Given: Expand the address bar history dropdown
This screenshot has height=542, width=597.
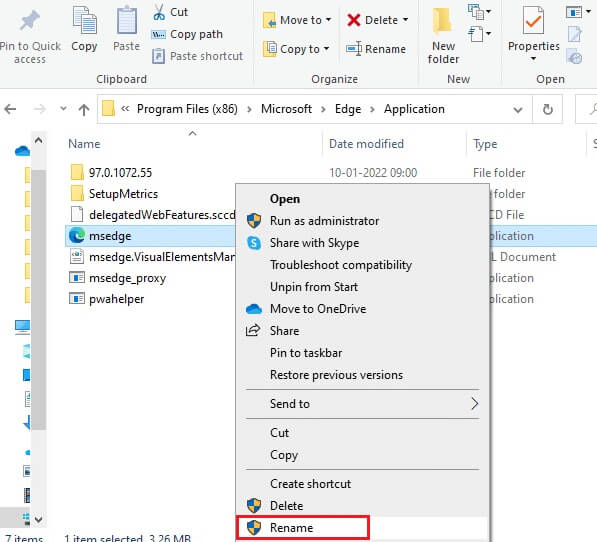Looking at the screenshot, I should (518, 110).
